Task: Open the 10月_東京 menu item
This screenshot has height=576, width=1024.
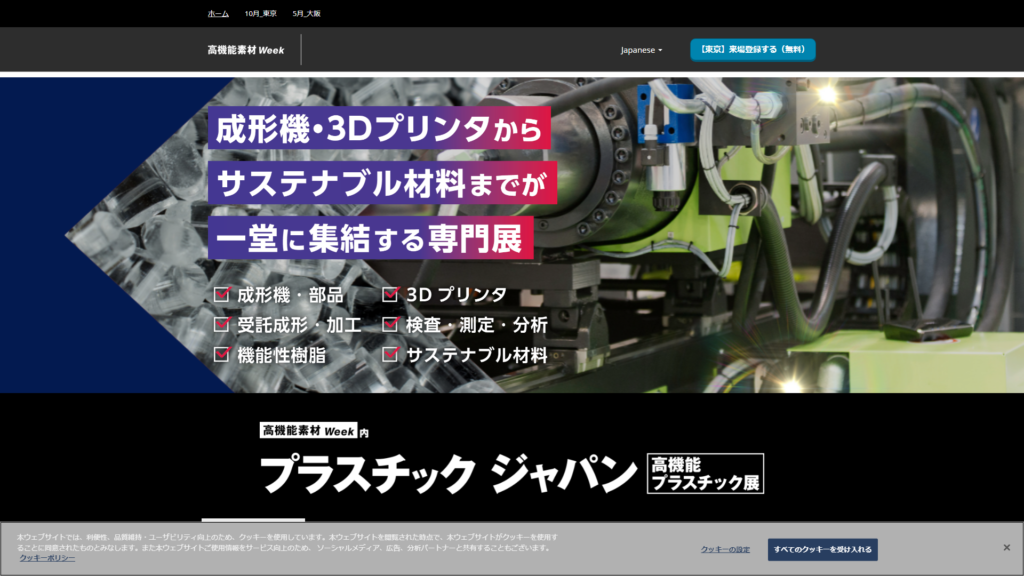Action: click(261, 14)
